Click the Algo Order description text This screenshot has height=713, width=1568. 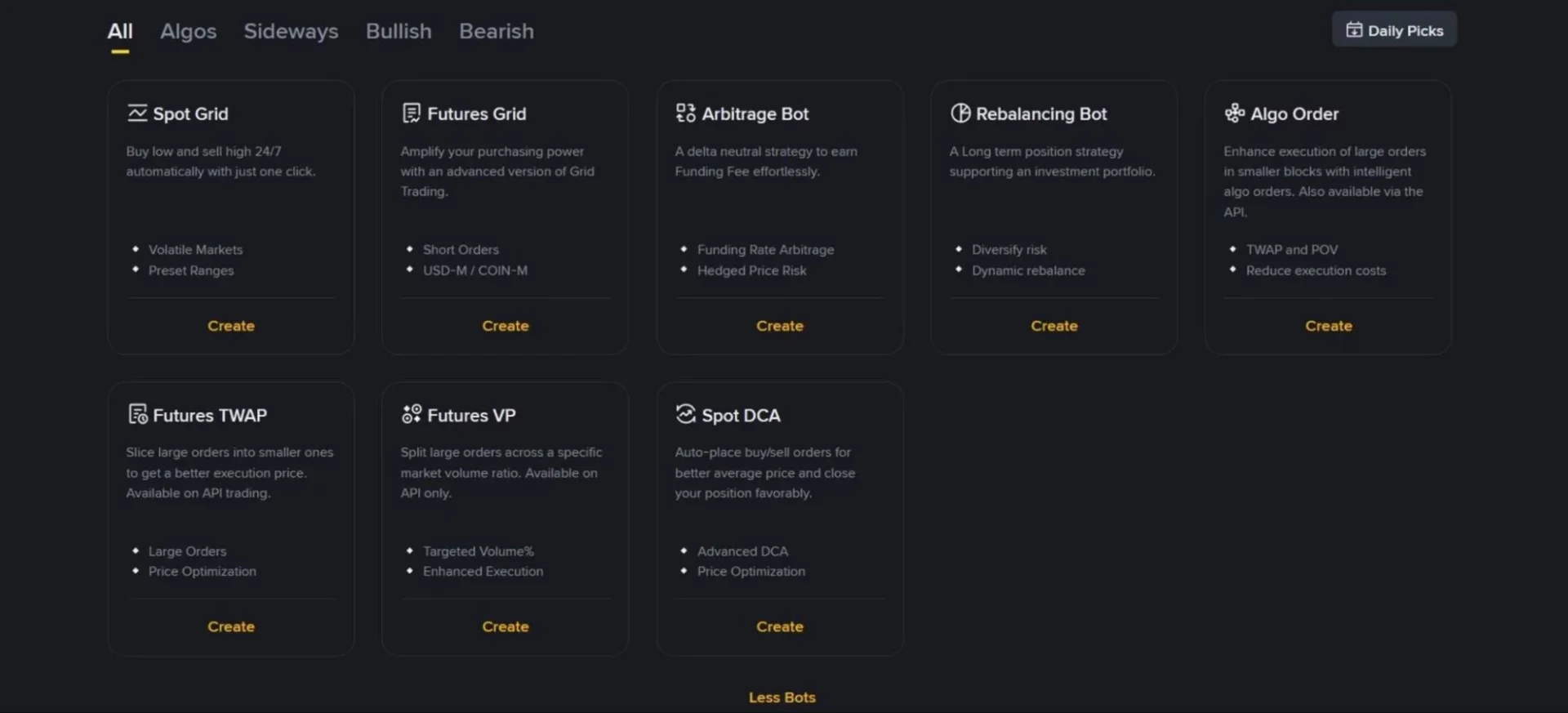click(1325, 181)
